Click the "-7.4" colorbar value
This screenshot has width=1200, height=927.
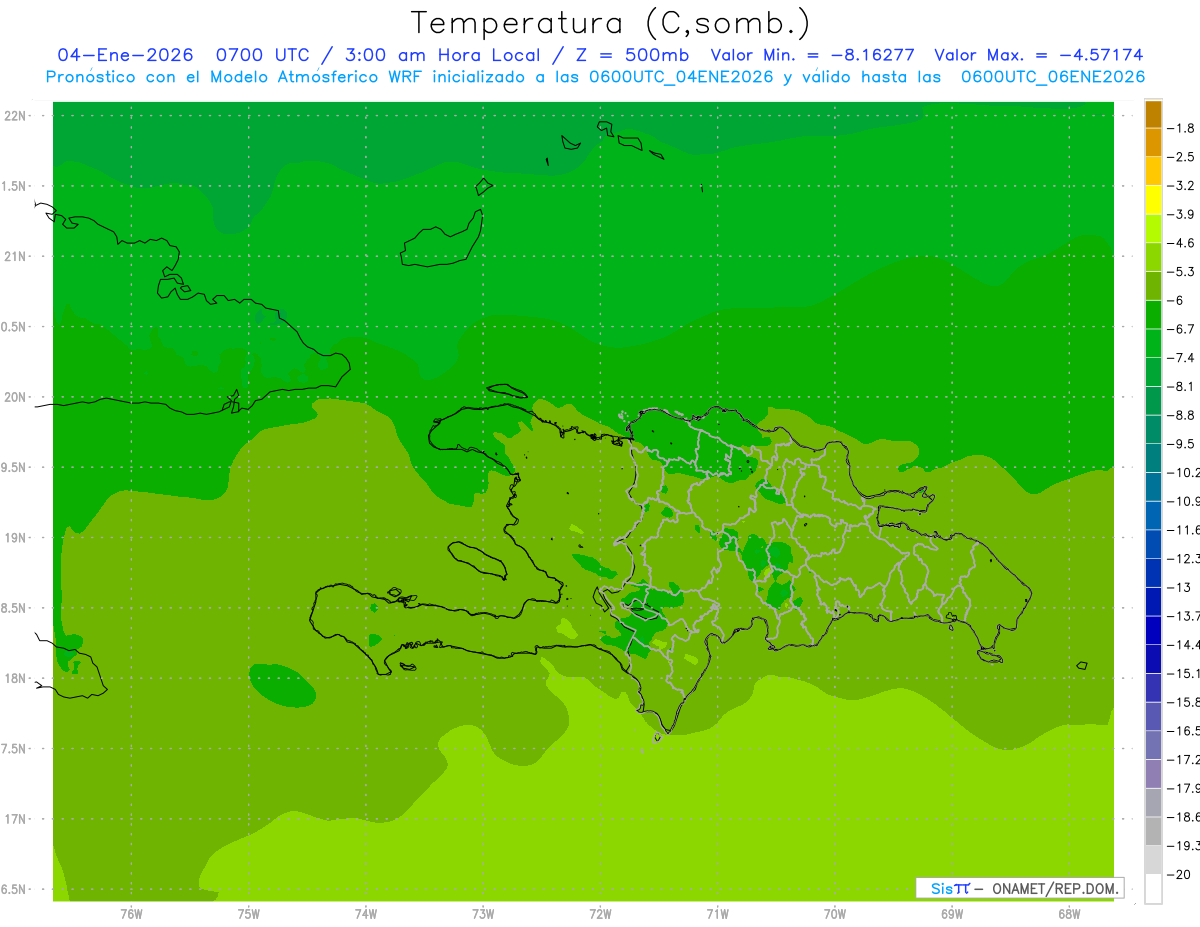[1182, 358]
